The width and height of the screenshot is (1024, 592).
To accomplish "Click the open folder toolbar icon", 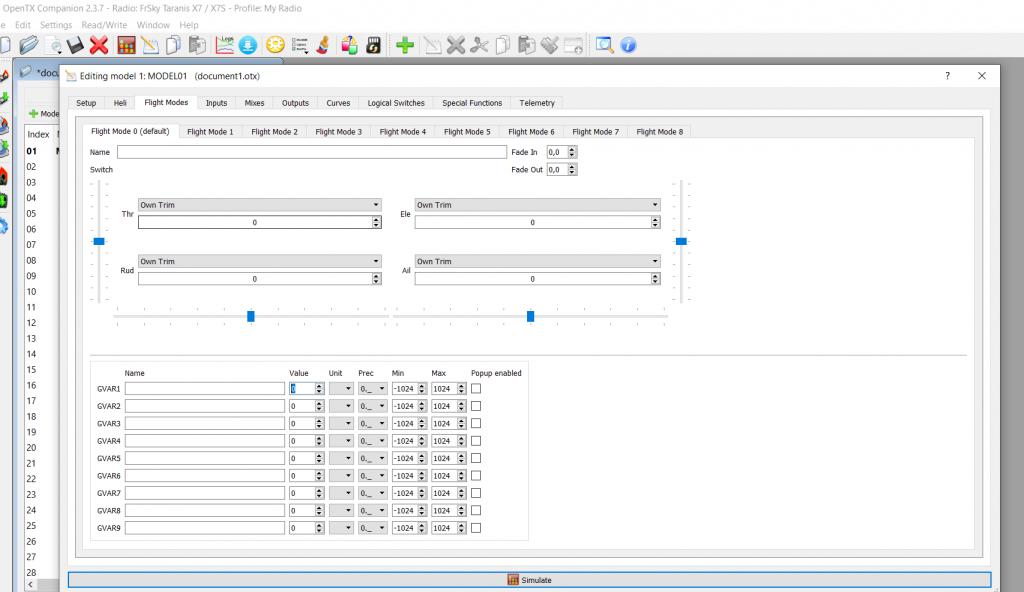I will pyautogui.click(x=29, y=45).
